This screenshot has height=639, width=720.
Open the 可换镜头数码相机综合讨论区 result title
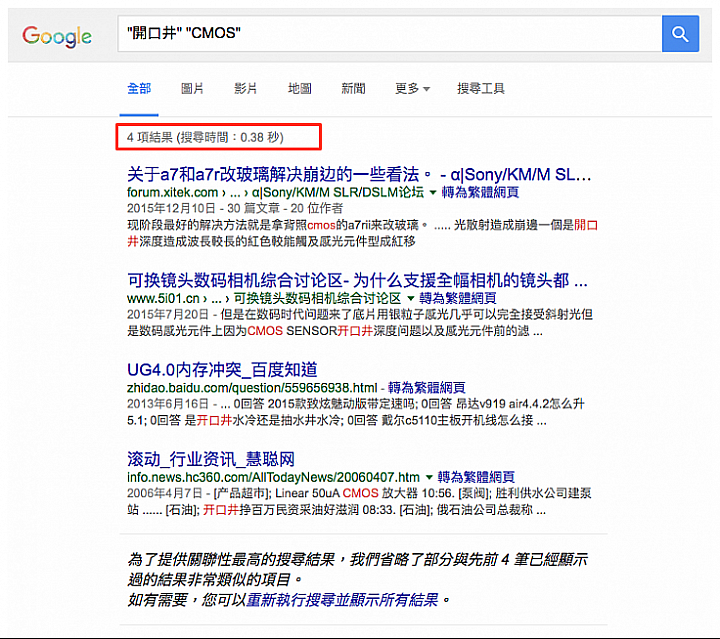coord(357,280)
